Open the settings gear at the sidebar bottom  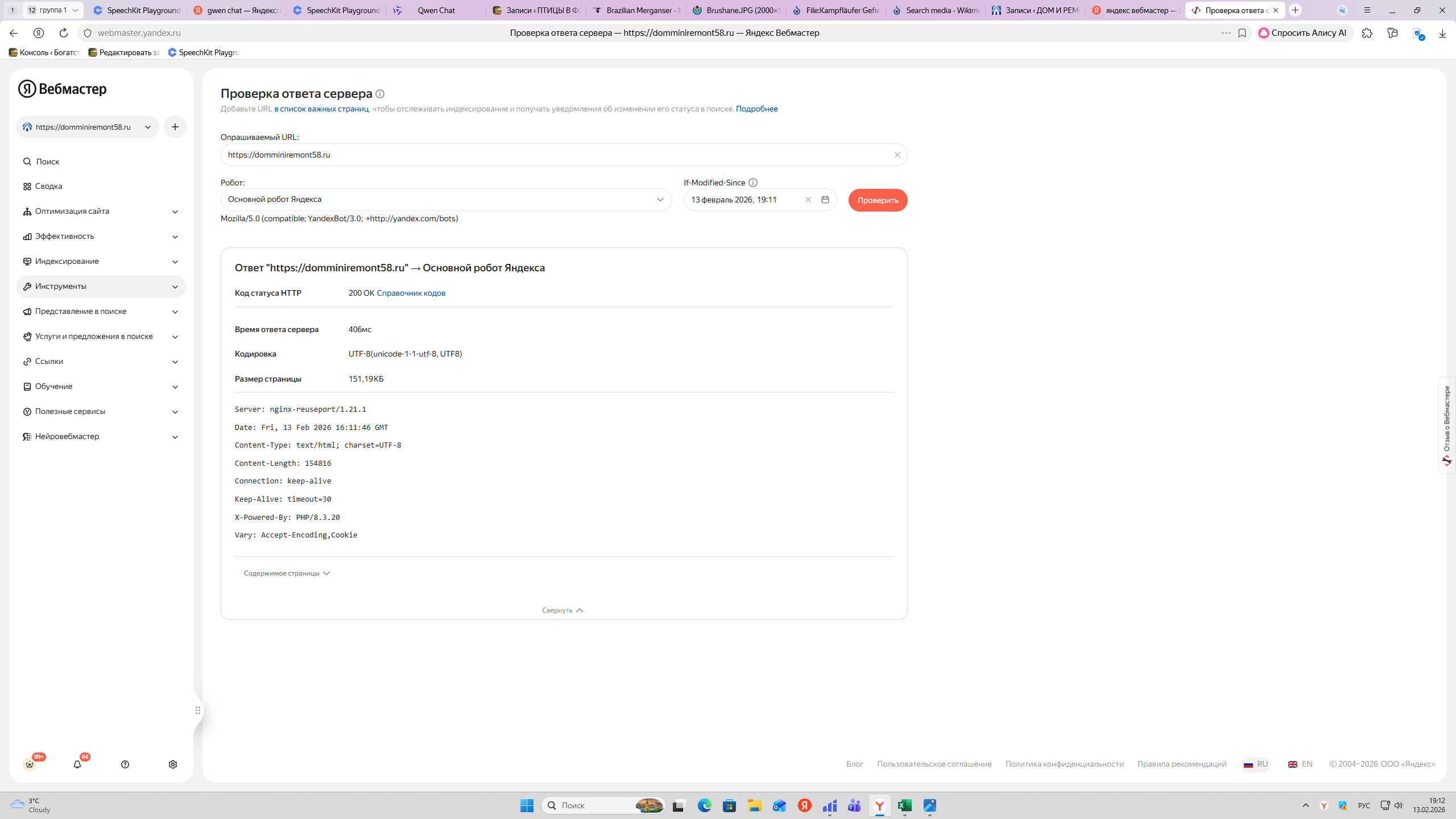coord(173,764)
